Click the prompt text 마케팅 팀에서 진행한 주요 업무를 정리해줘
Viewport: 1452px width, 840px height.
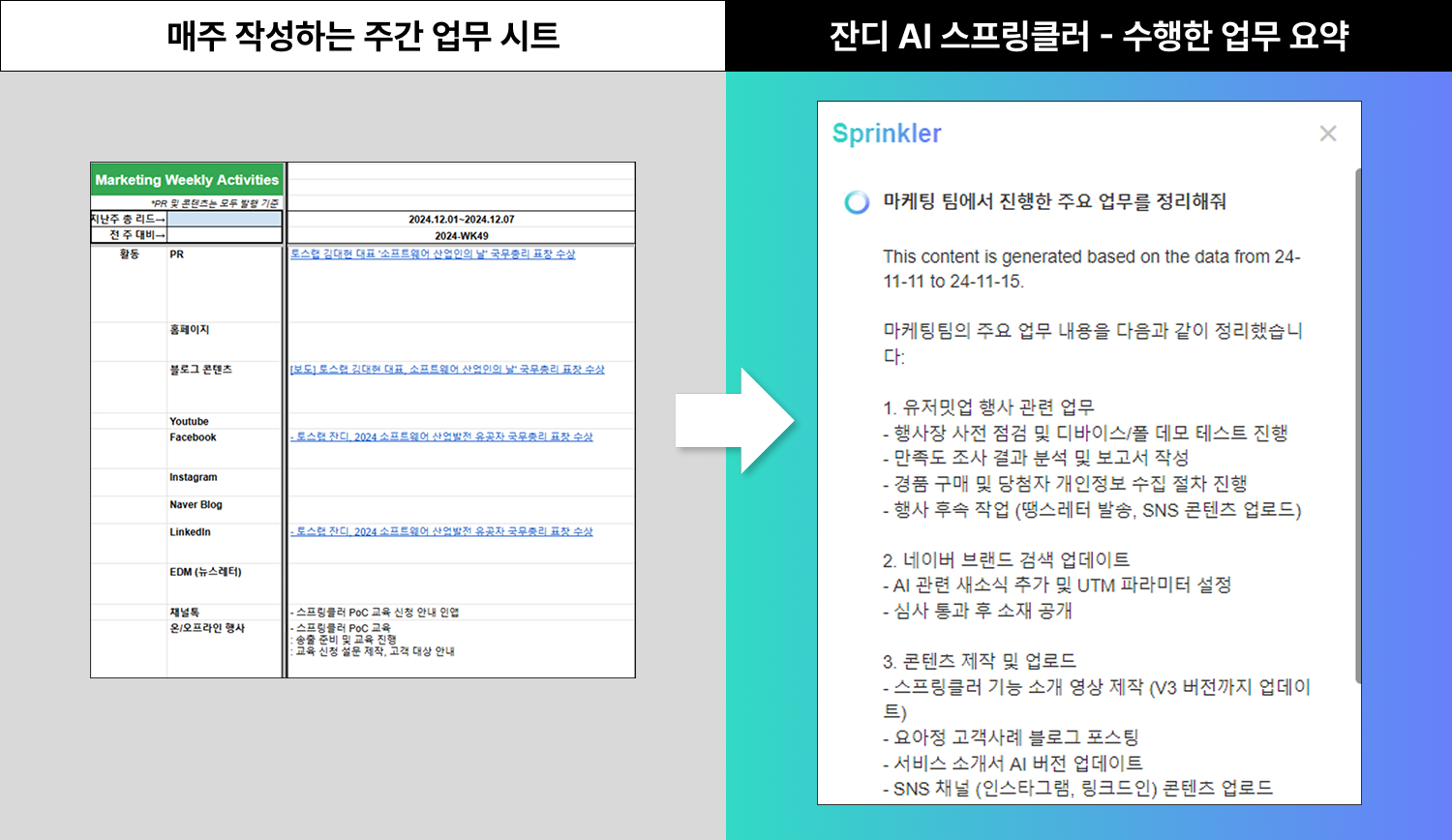coord(1054,201)
